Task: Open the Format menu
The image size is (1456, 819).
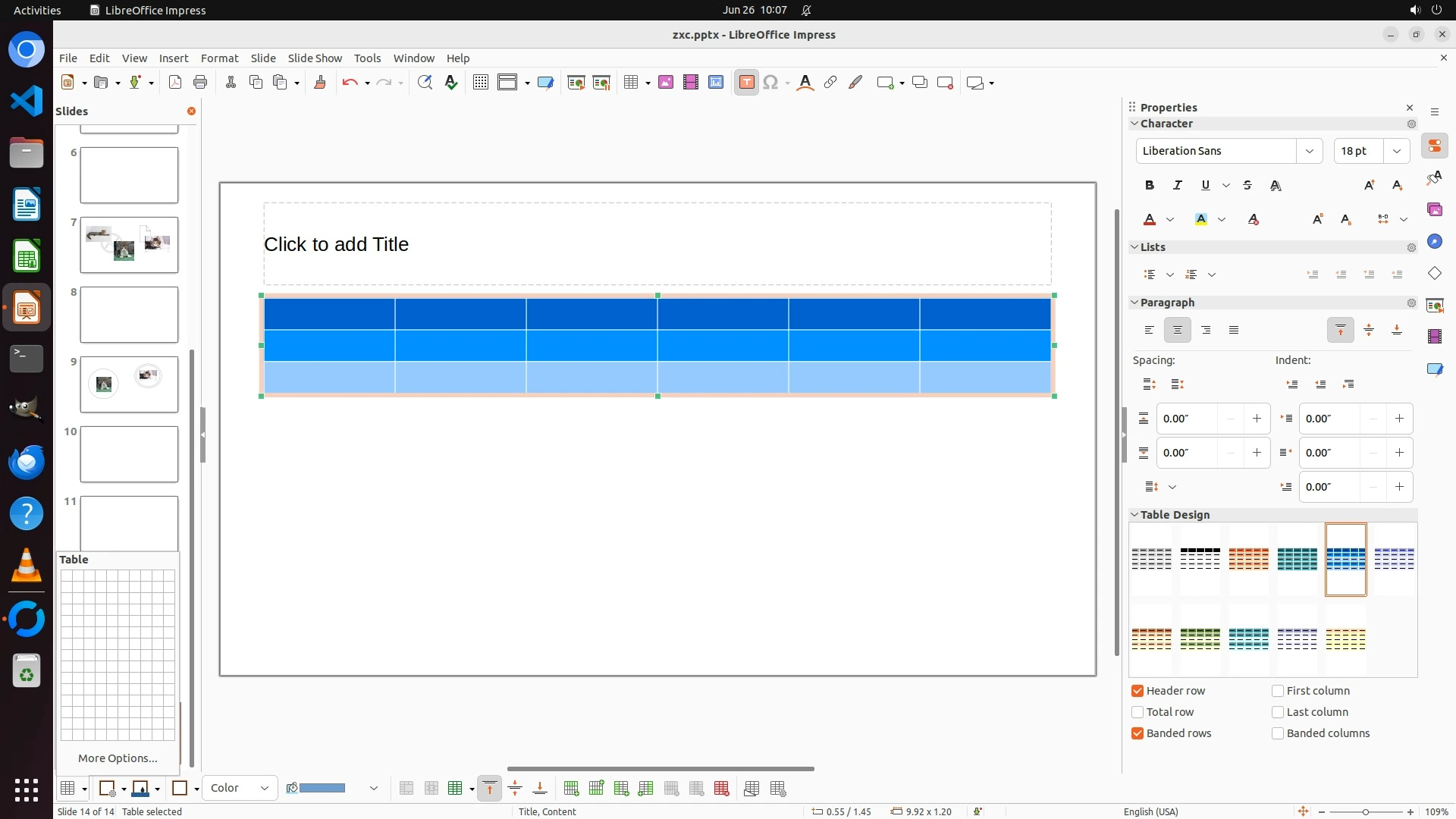Action: (219, 58)
